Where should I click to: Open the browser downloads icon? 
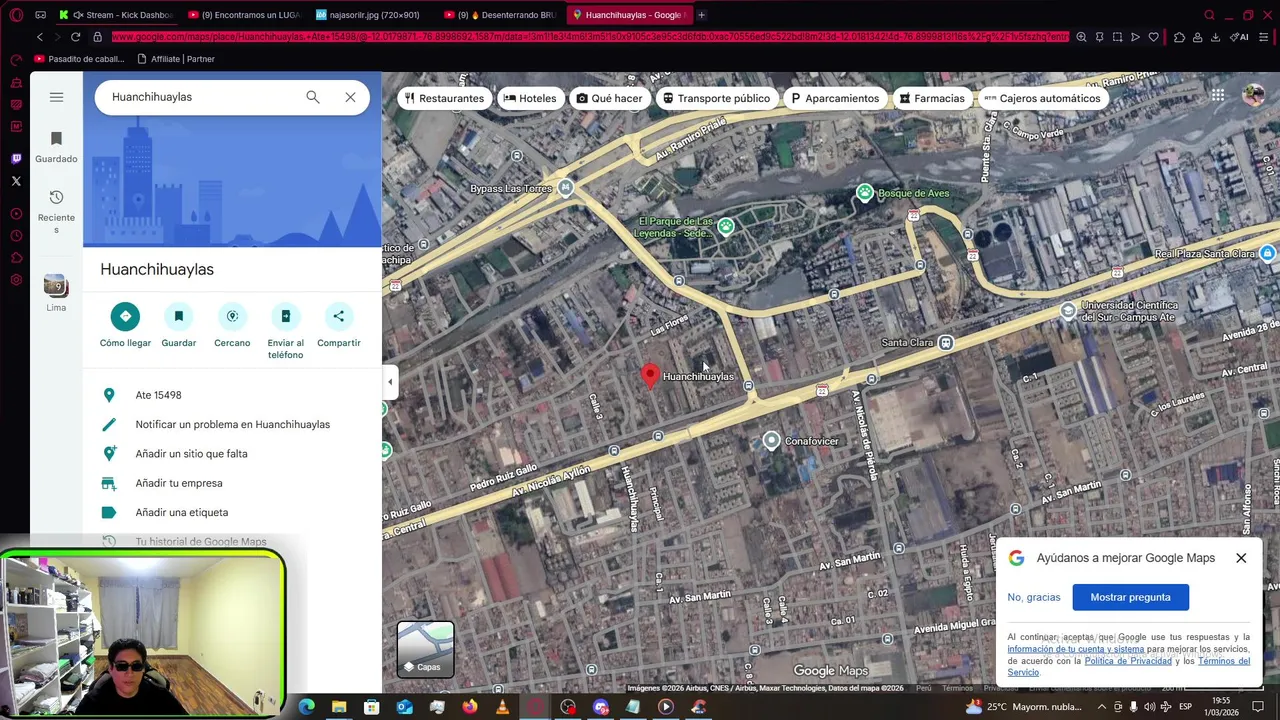click(x=1215, y=37)
